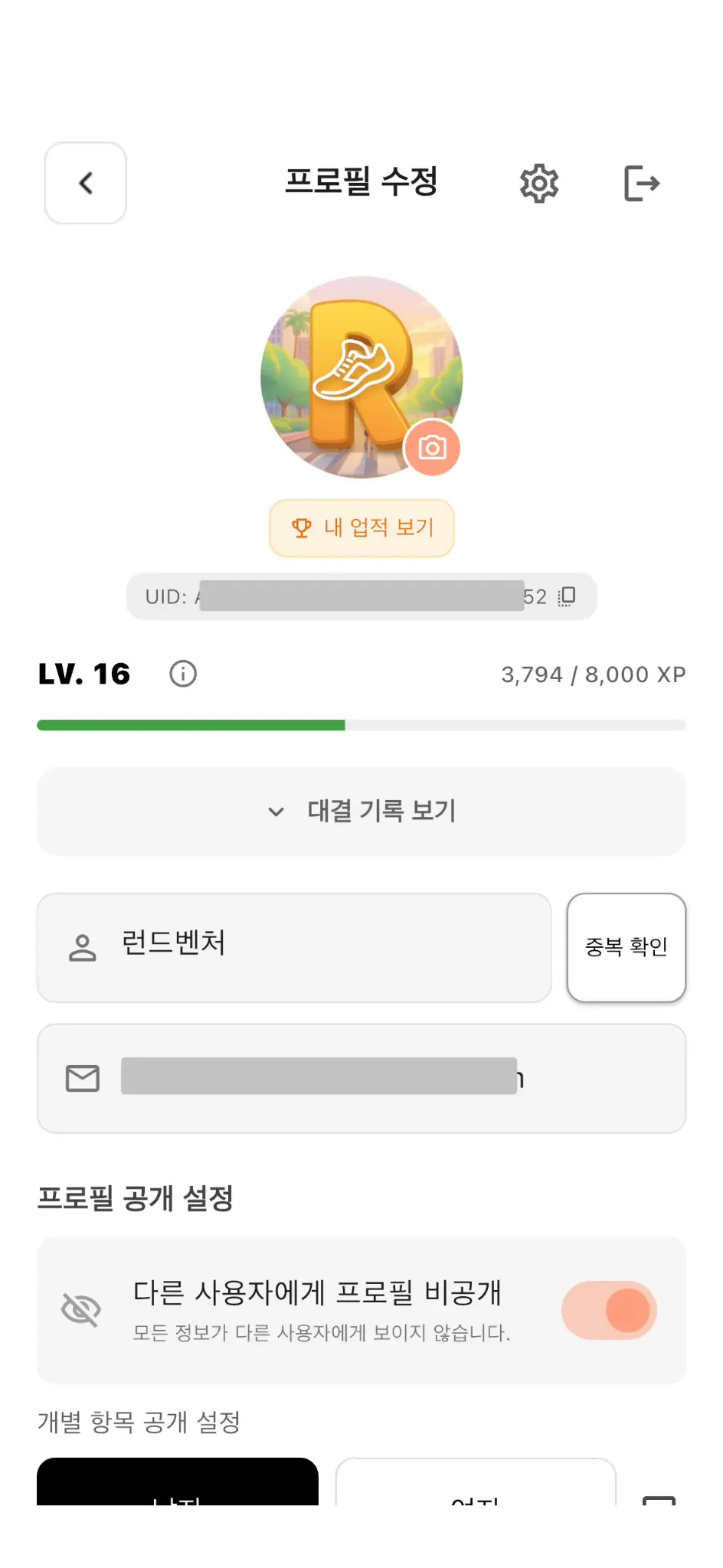Tap the round R profile avatar

coord(361,377)
